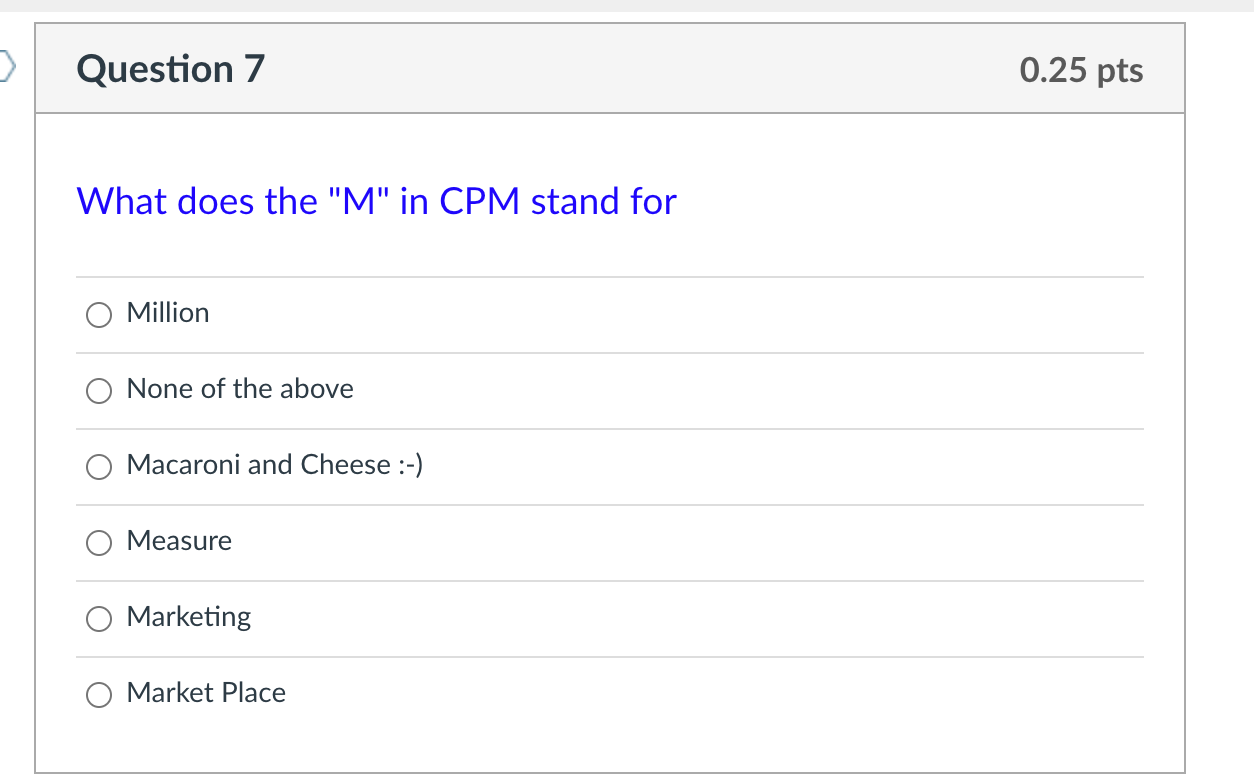Choose answer by clicking "Million" label text

click(167, 313)
